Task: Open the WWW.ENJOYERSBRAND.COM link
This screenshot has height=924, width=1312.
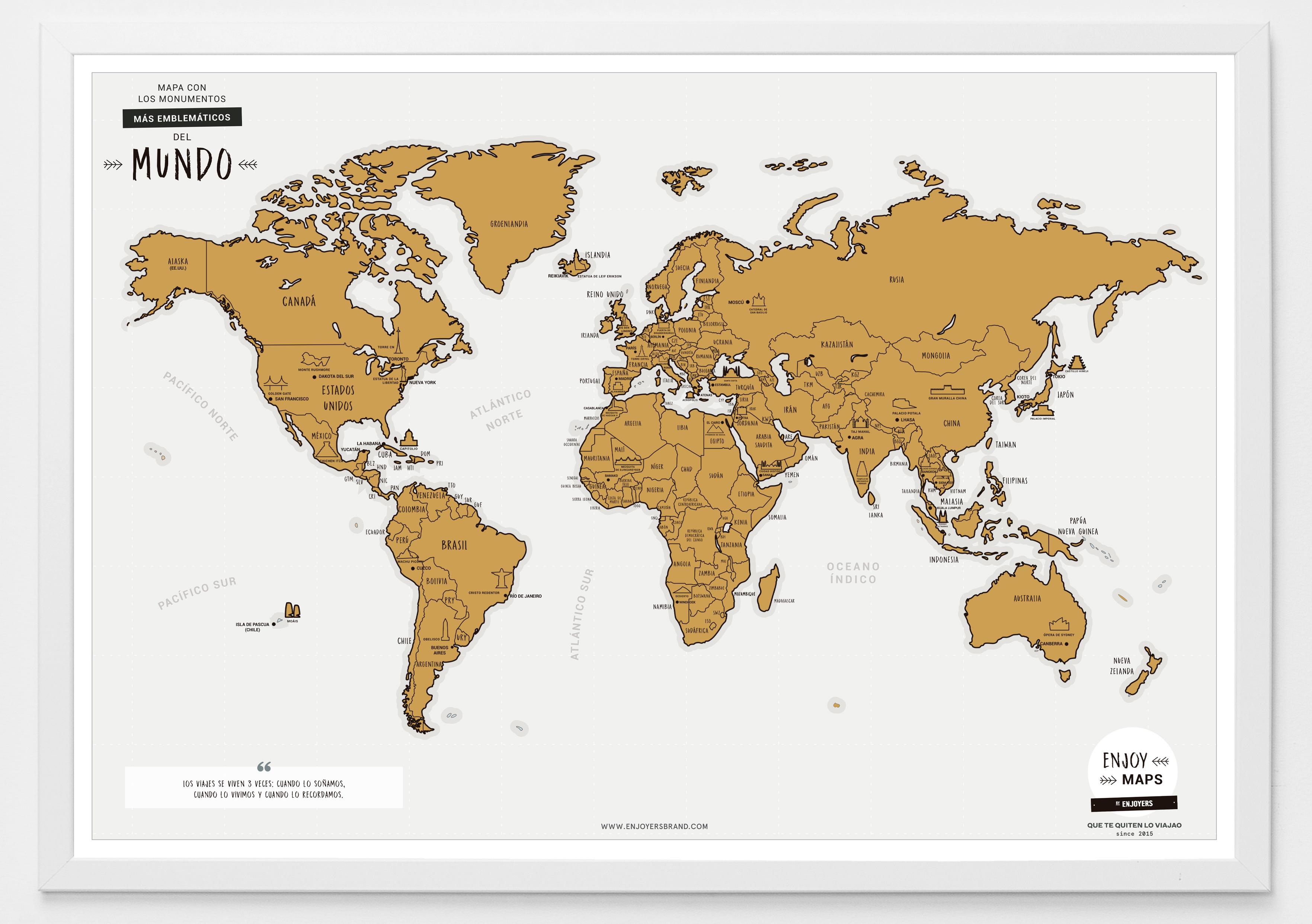Action: (654, 826)
